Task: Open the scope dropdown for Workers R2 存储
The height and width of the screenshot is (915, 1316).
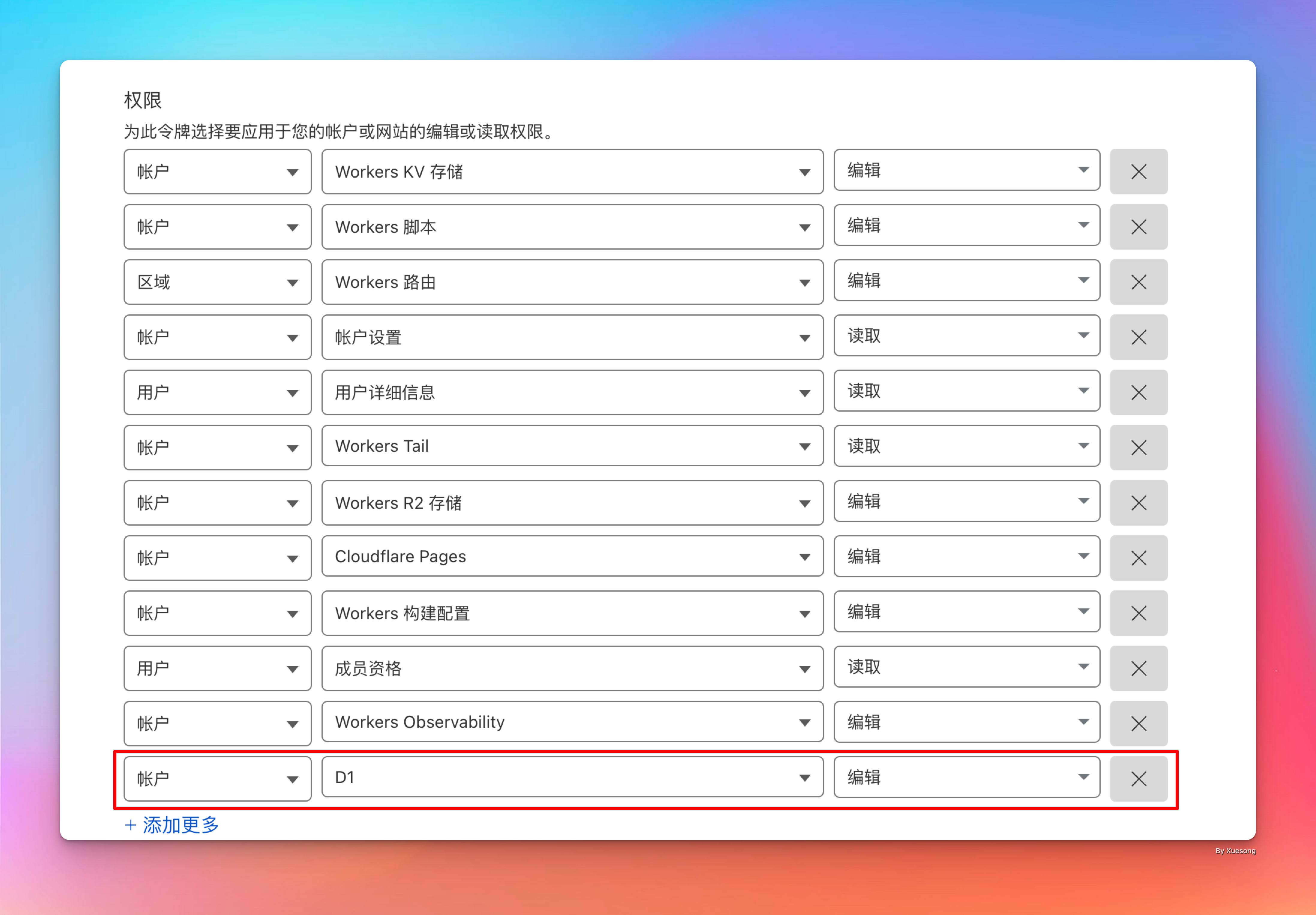Action: coord(218,503)
